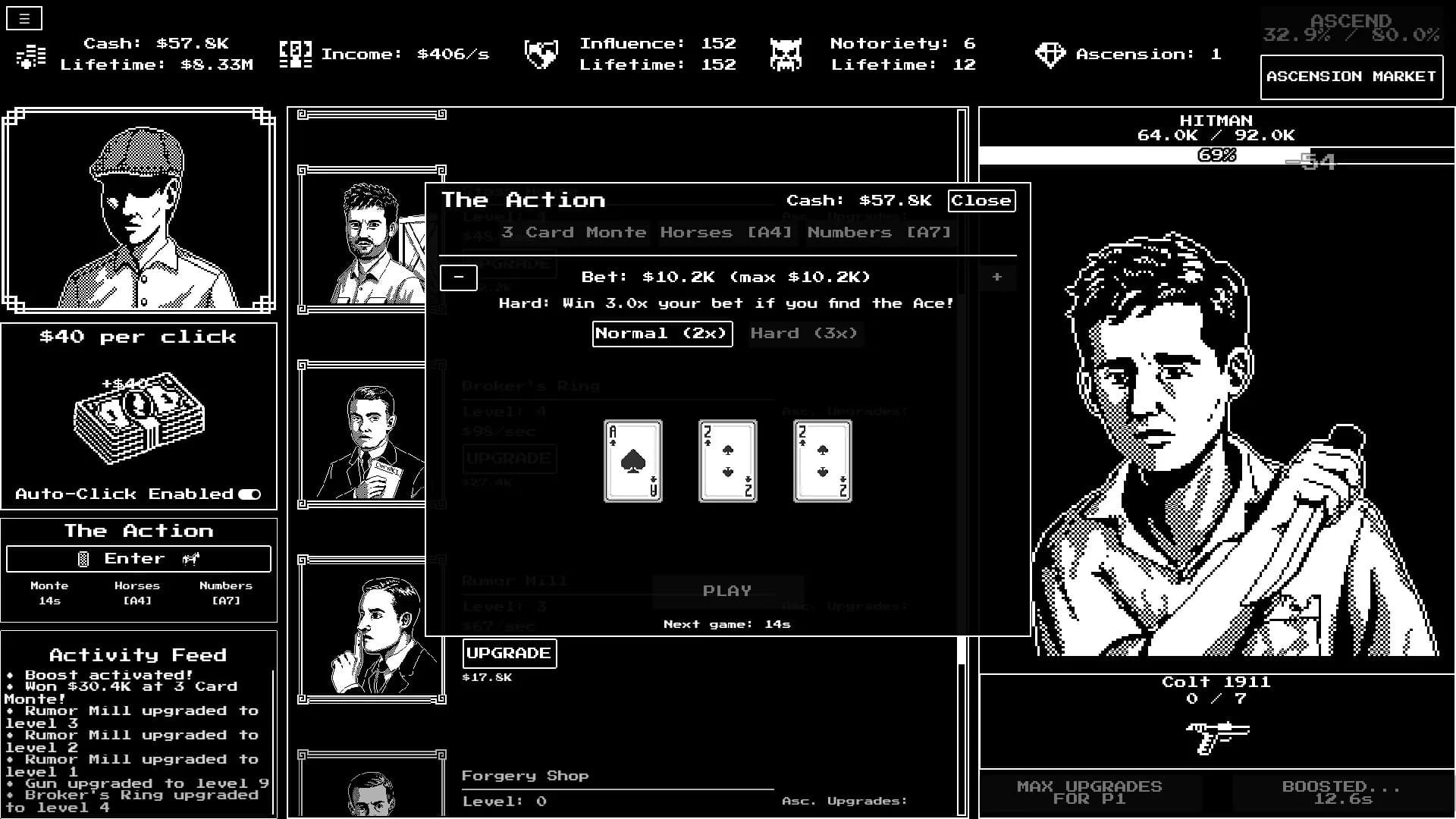
Task: Click MAX UPGRADES FOR P1
Action: (x=1090, y=792)
